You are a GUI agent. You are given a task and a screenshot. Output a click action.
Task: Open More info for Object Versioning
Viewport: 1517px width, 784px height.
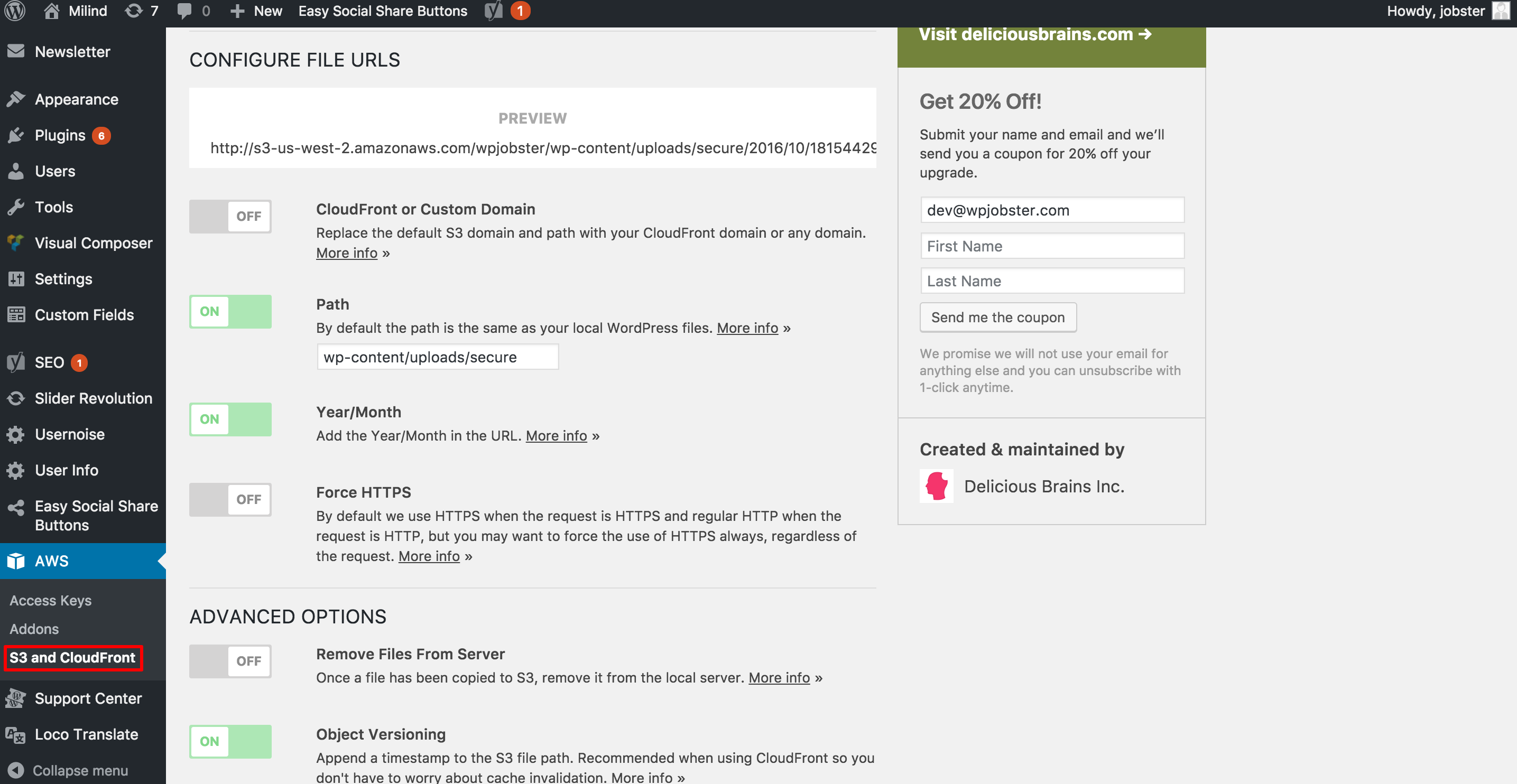click(642, 777)
